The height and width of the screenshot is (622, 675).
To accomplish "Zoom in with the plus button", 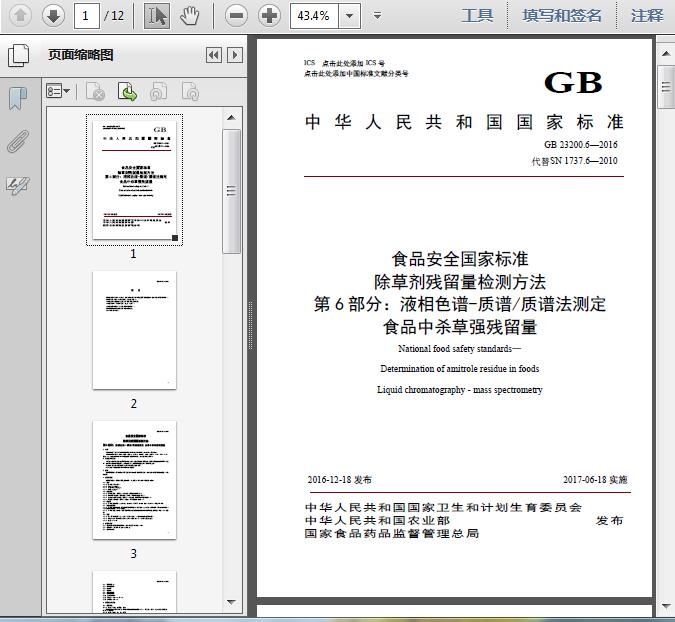I will point(269,15).
